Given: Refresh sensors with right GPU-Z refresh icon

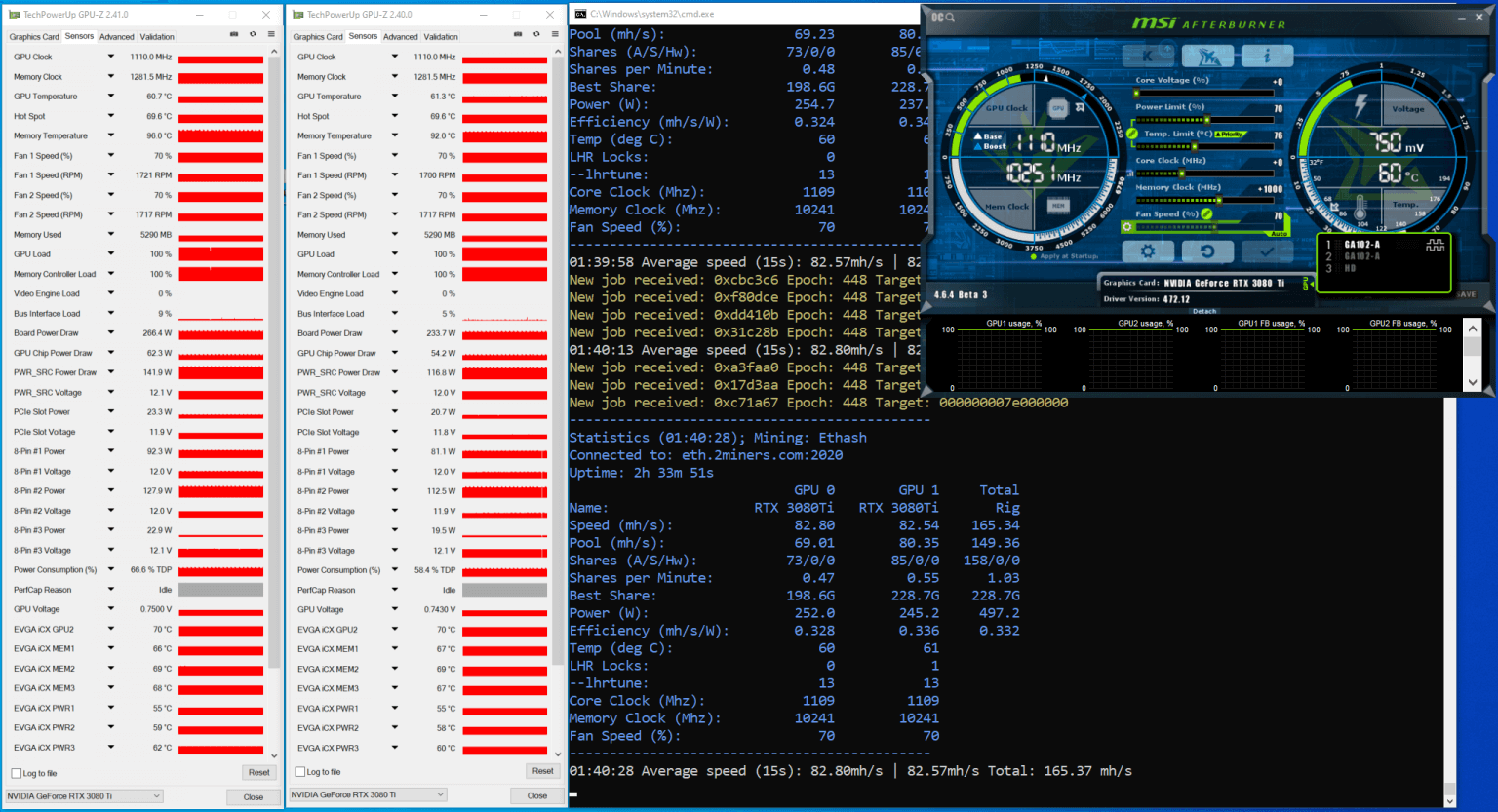Looking at the screenshot, I should 536,33.
